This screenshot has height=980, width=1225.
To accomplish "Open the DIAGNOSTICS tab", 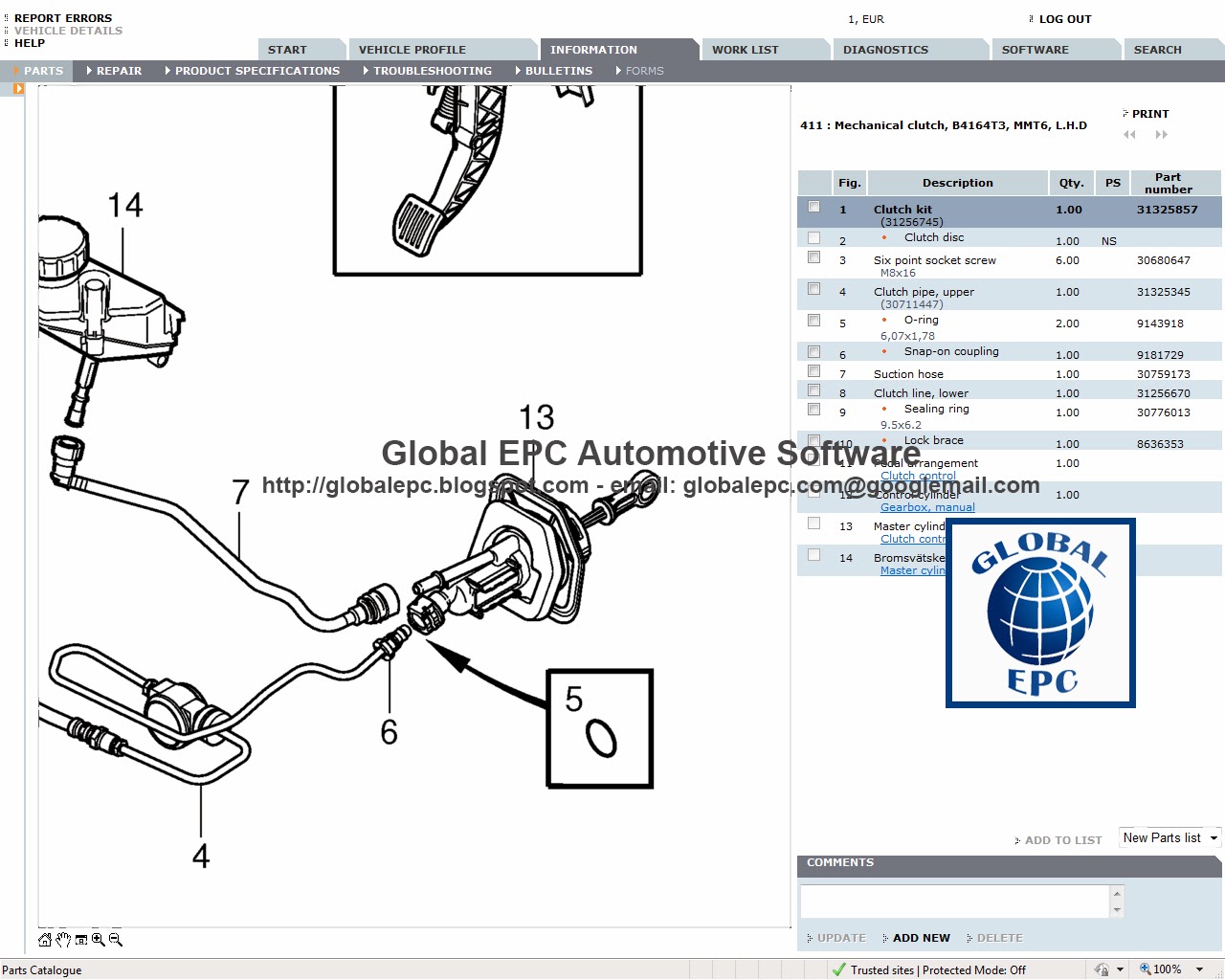I will click(884, 49).
